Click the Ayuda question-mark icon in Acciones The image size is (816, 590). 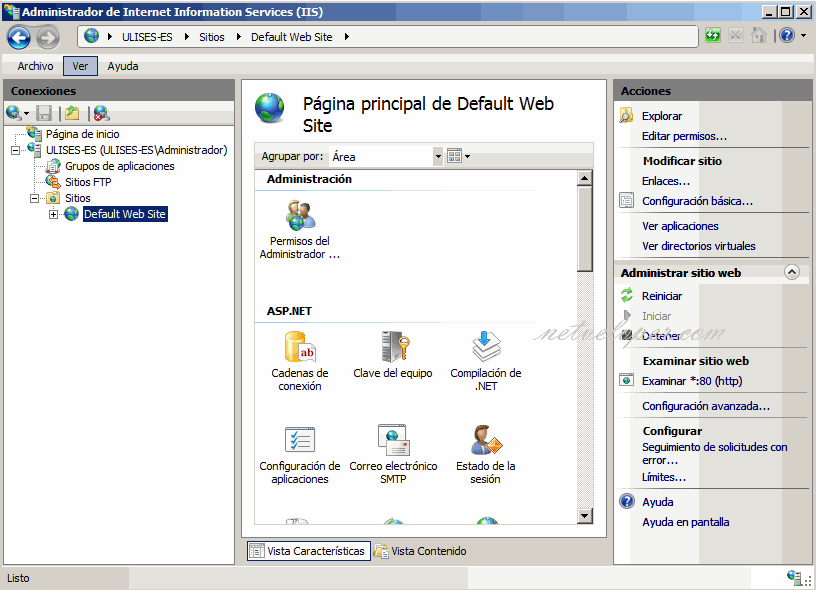click(627, 501)
